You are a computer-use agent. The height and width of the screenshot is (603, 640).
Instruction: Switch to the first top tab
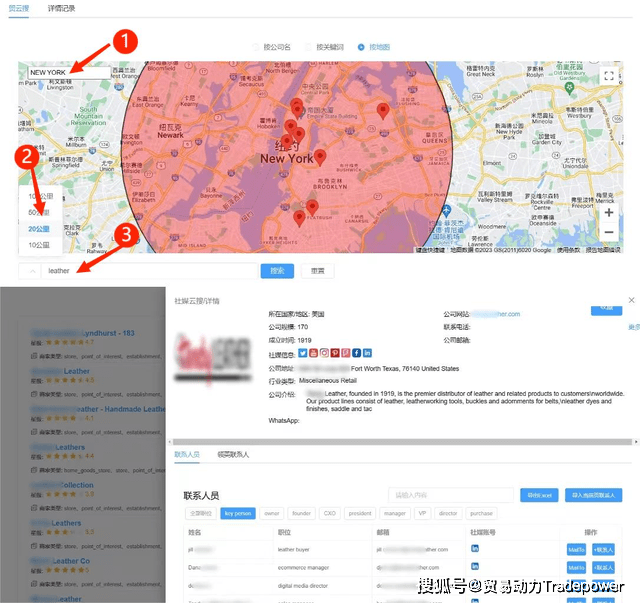[19, 8]
